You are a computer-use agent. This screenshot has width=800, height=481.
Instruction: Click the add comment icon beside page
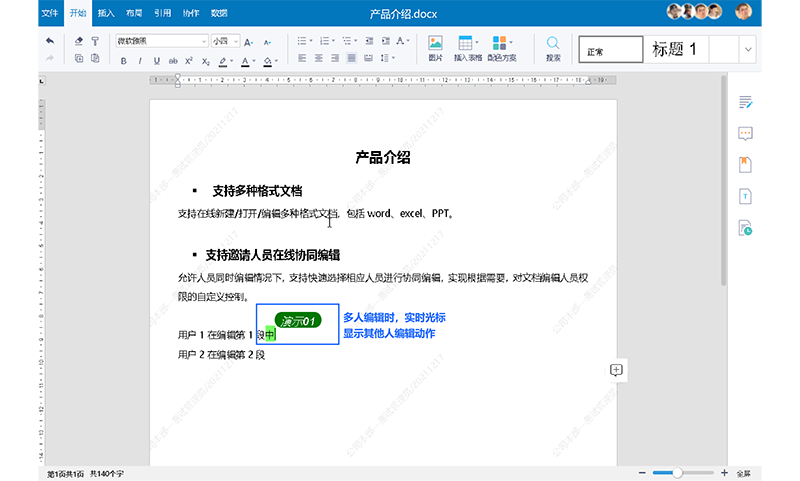(617, 370)
